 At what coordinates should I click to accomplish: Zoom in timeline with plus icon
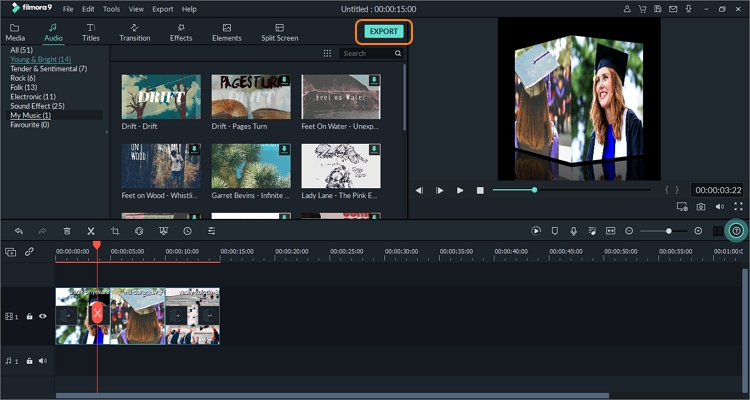(698, 231)
